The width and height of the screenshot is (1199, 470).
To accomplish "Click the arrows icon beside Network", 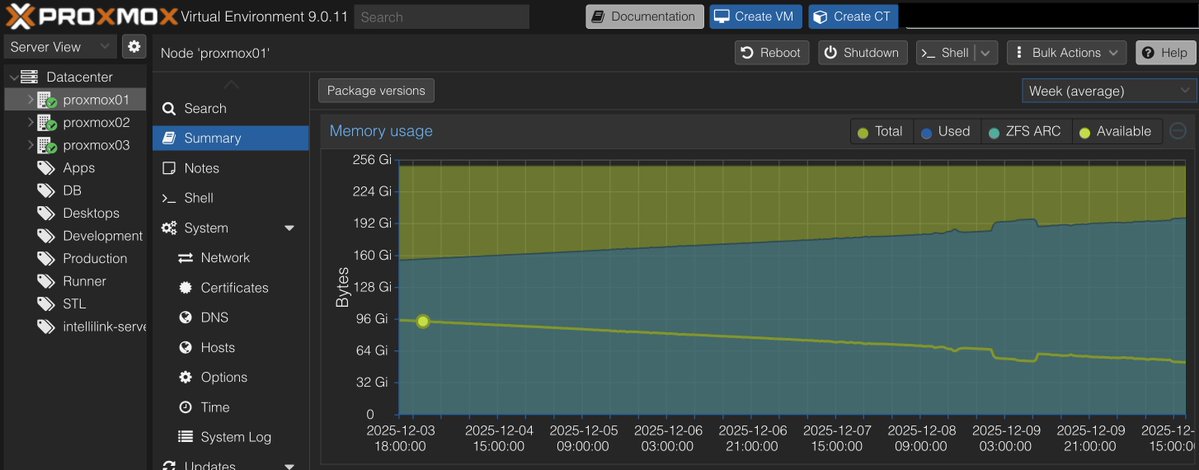I will 185,258.
